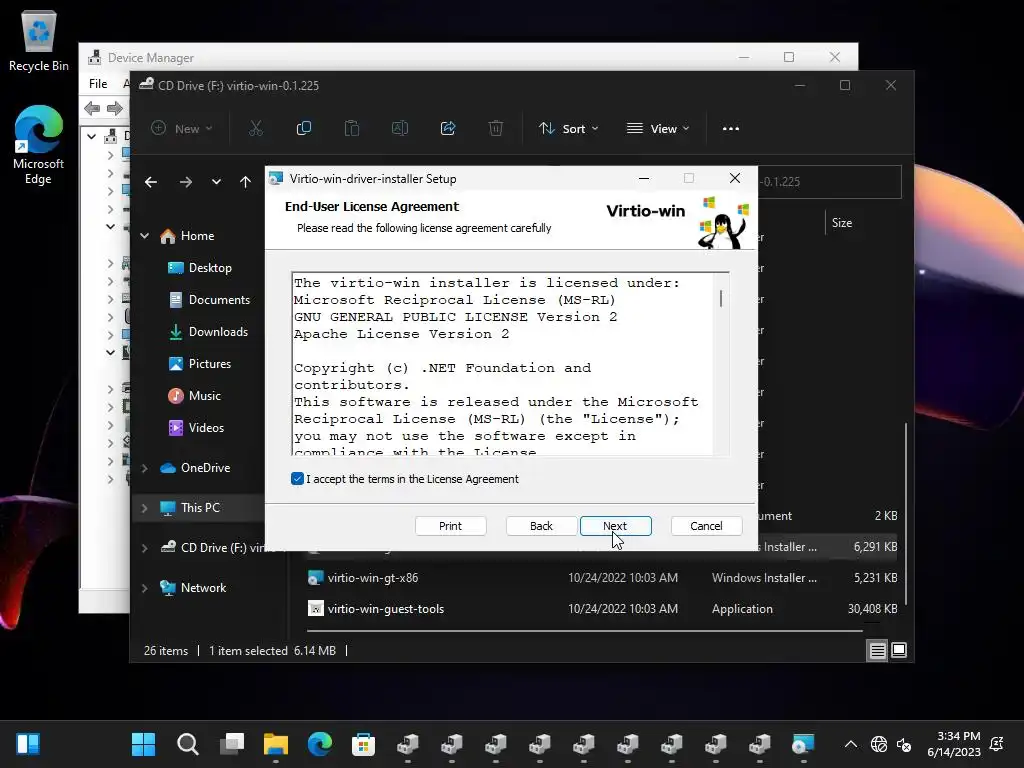Screen dimensions: 1024x768
Task: Click the network globe tray icon
Action: click(879, 744)
